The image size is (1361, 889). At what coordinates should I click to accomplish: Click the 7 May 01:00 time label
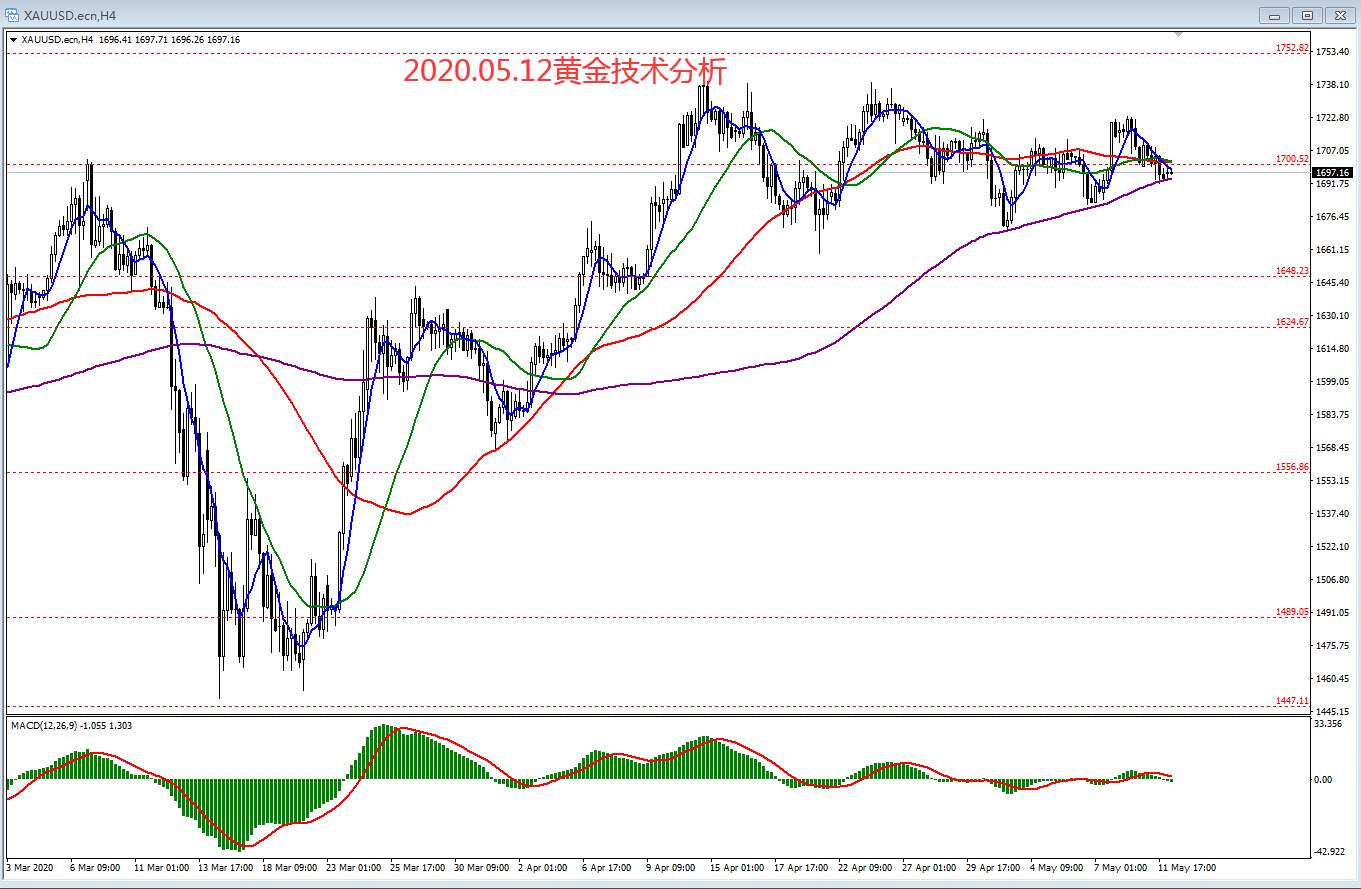click(1120, 868)
